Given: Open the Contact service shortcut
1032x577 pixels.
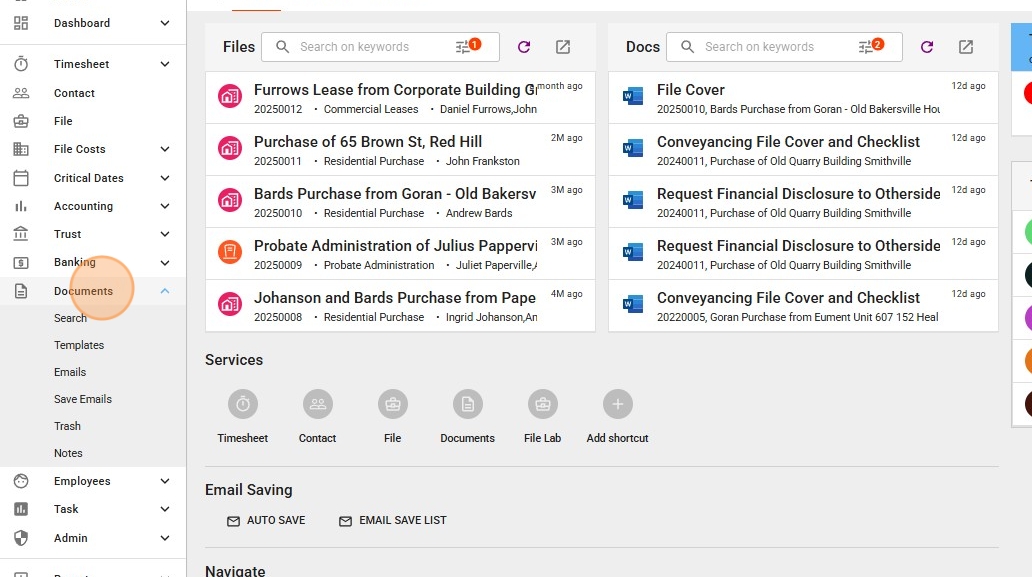Looking at the screenshot, I should (317, 404).
